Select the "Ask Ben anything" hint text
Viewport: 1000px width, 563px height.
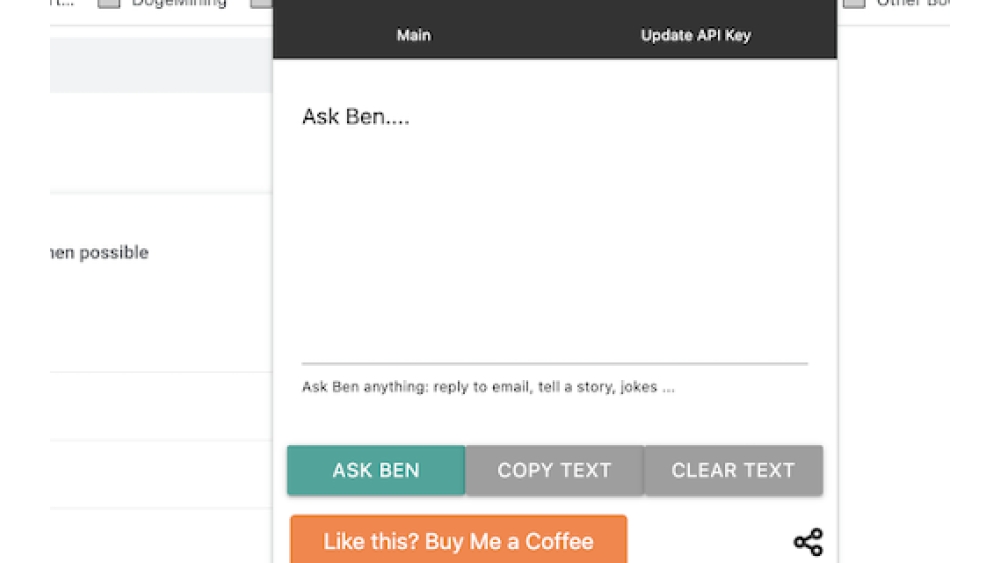488,387
